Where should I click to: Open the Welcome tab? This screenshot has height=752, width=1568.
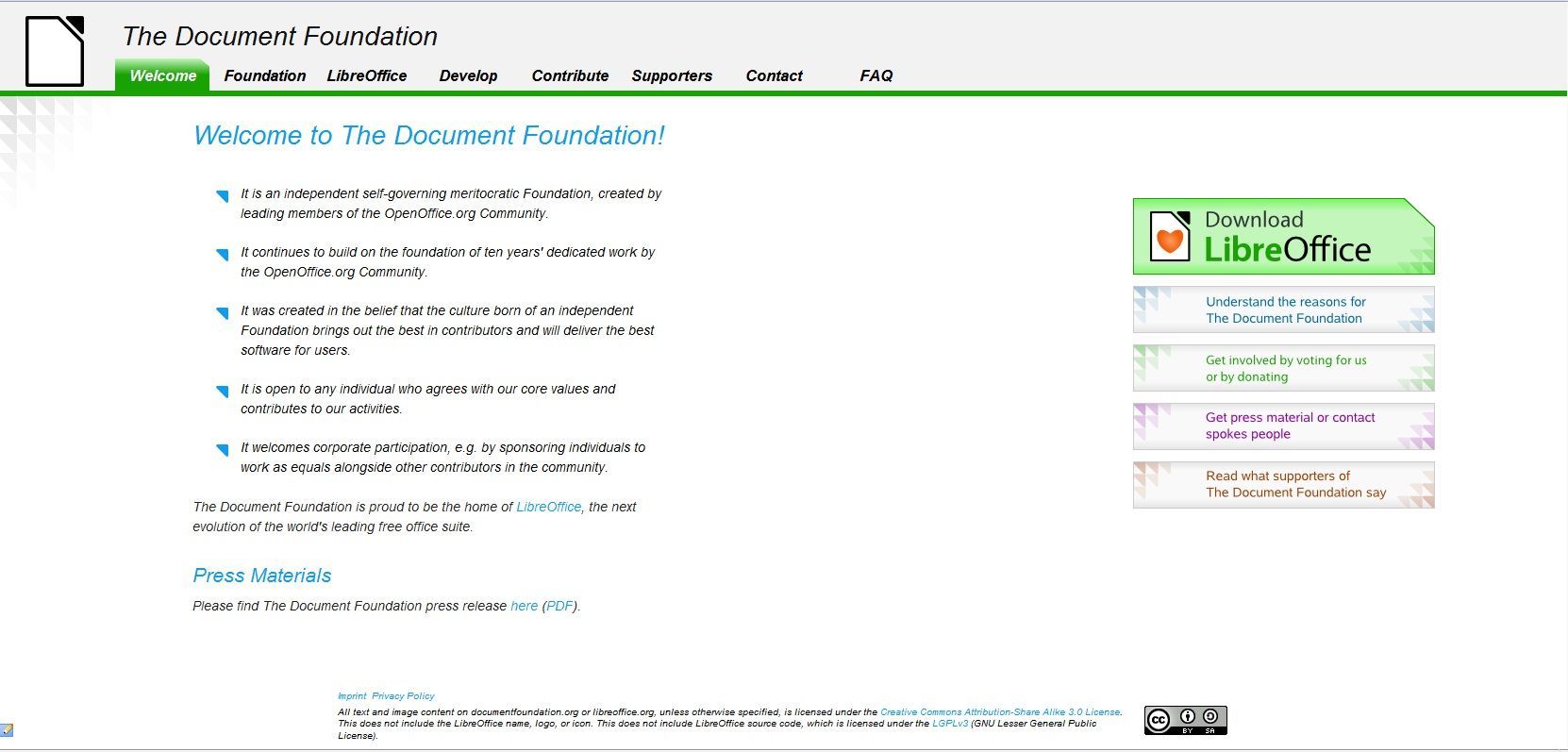162,75
